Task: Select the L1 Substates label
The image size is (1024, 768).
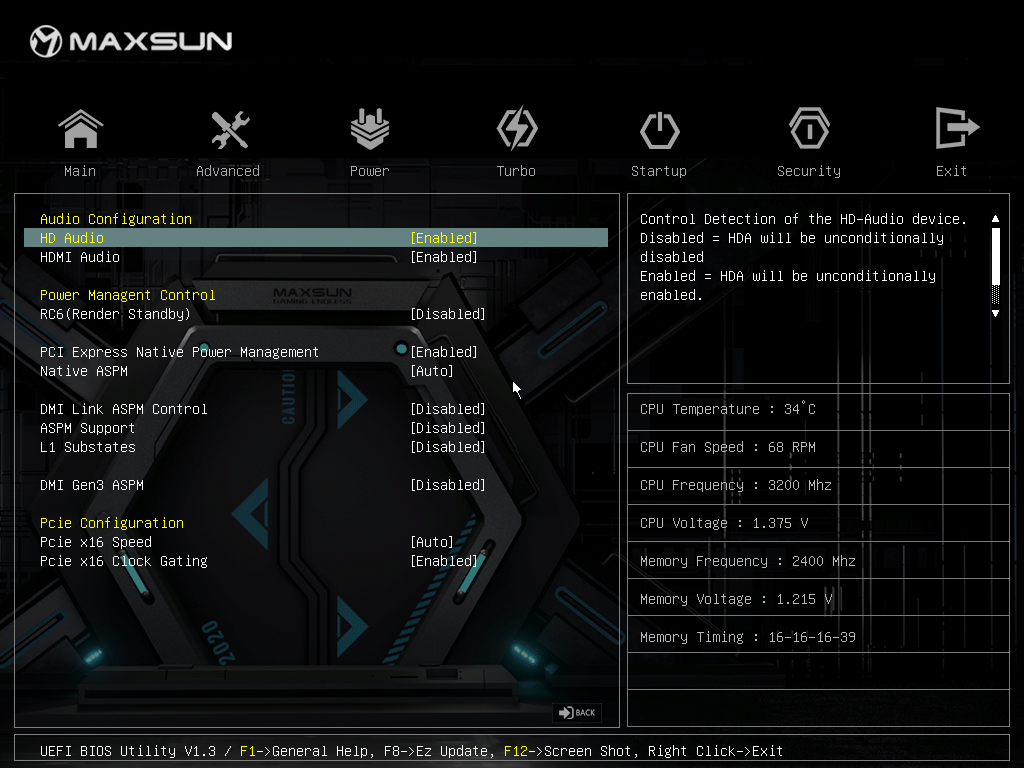Action: tap(88, 447)
